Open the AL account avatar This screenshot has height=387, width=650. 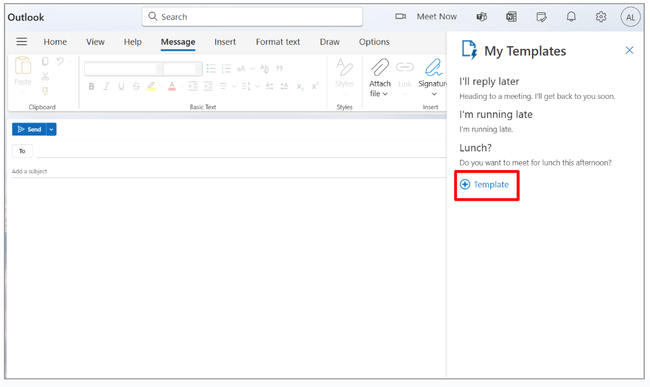(x=630, y=17)
